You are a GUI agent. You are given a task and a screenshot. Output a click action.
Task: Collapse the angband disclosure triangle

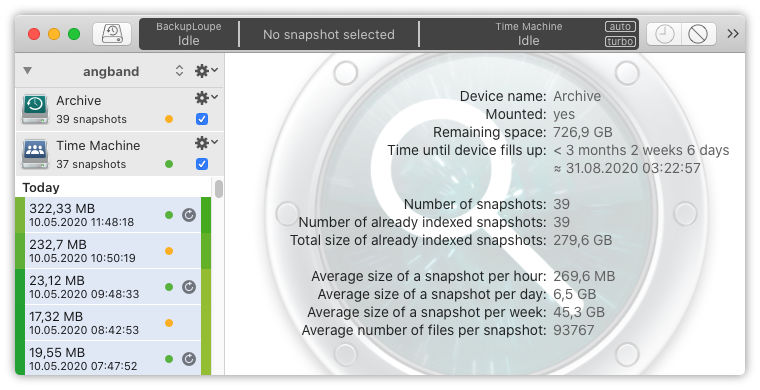28,71
